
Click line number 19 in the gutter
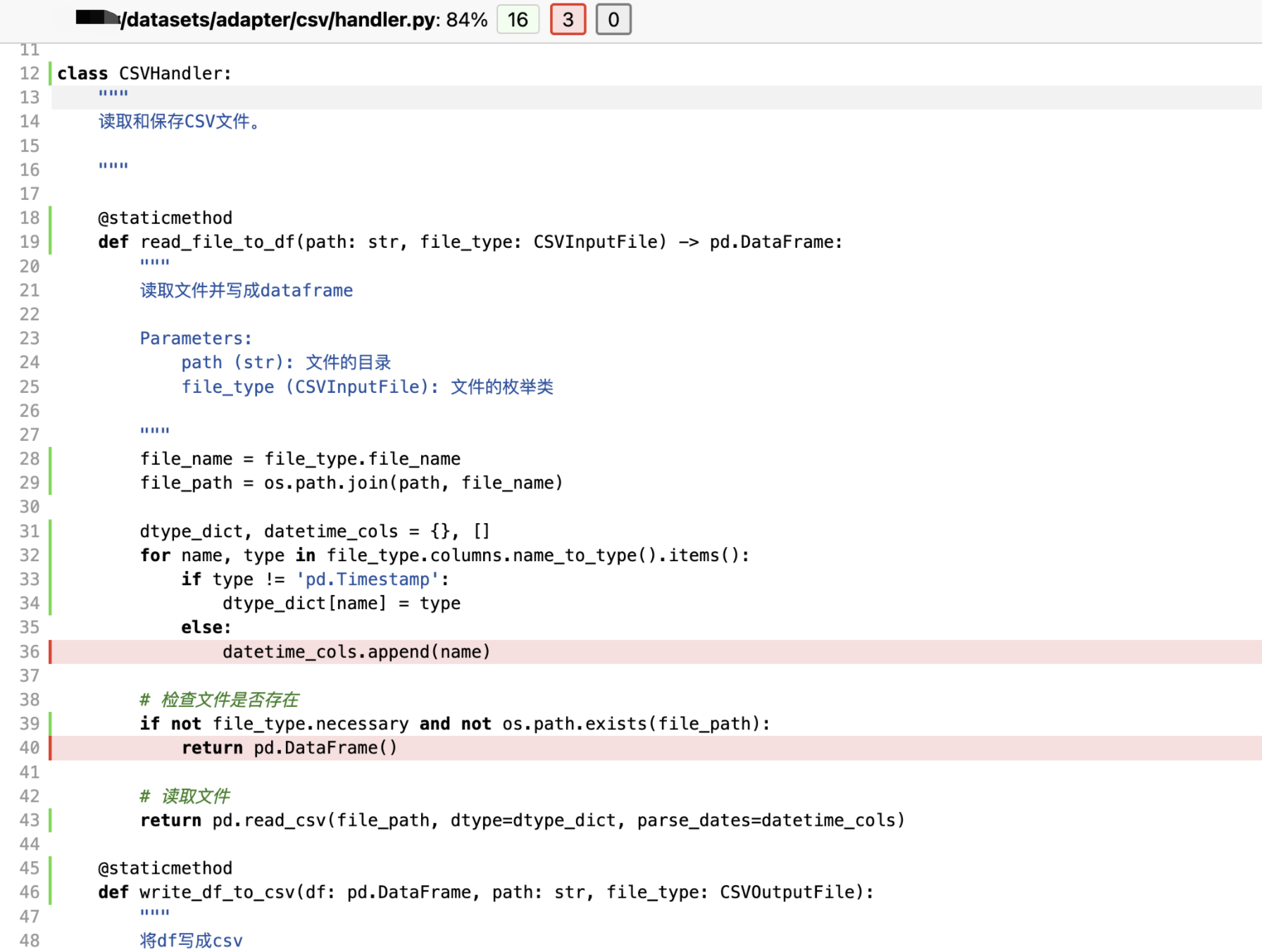point(30,242)
